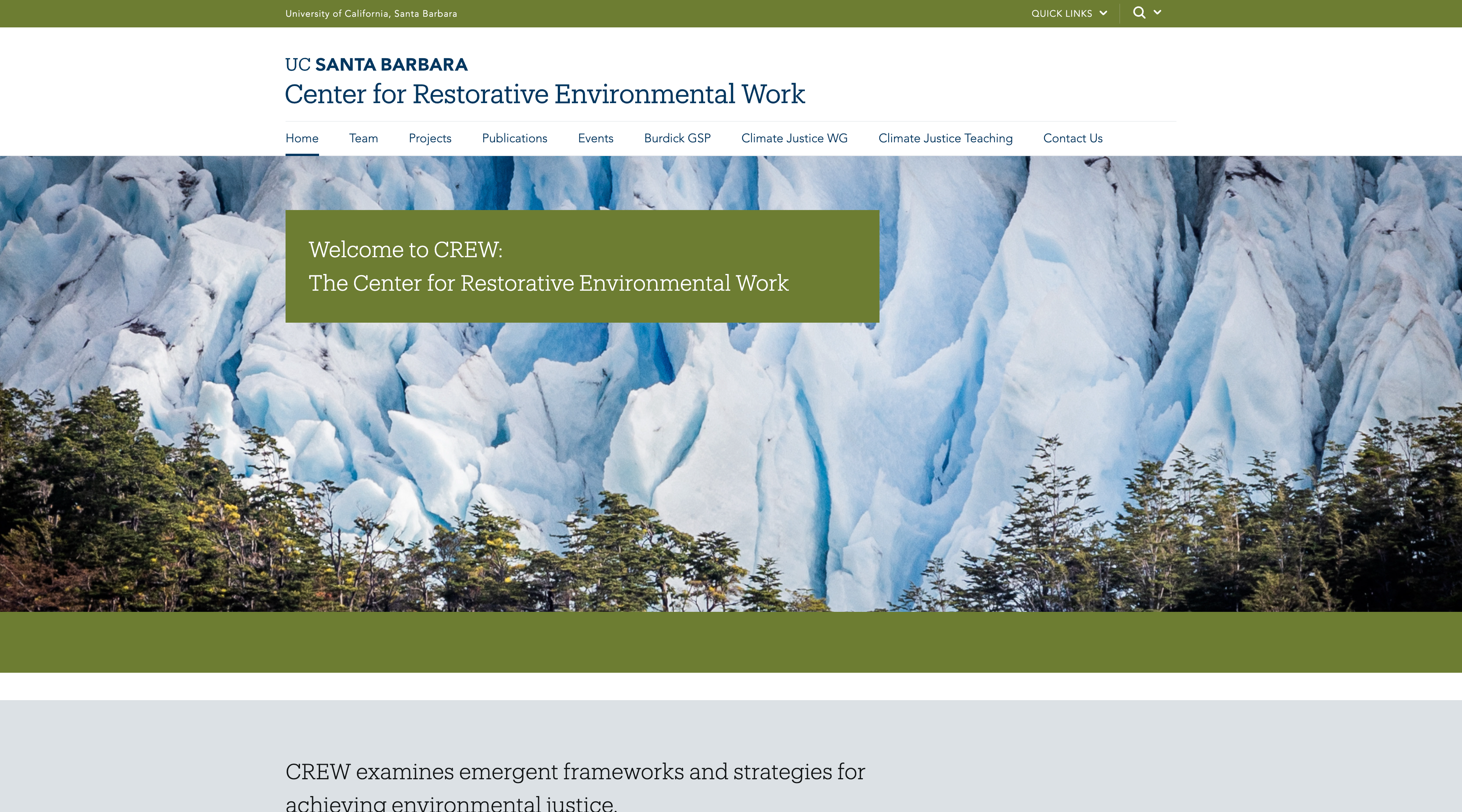The height and width of the screenshot is (812, 1462).
Task: Open the search magnifier icon
Action: click(1138, 12)
